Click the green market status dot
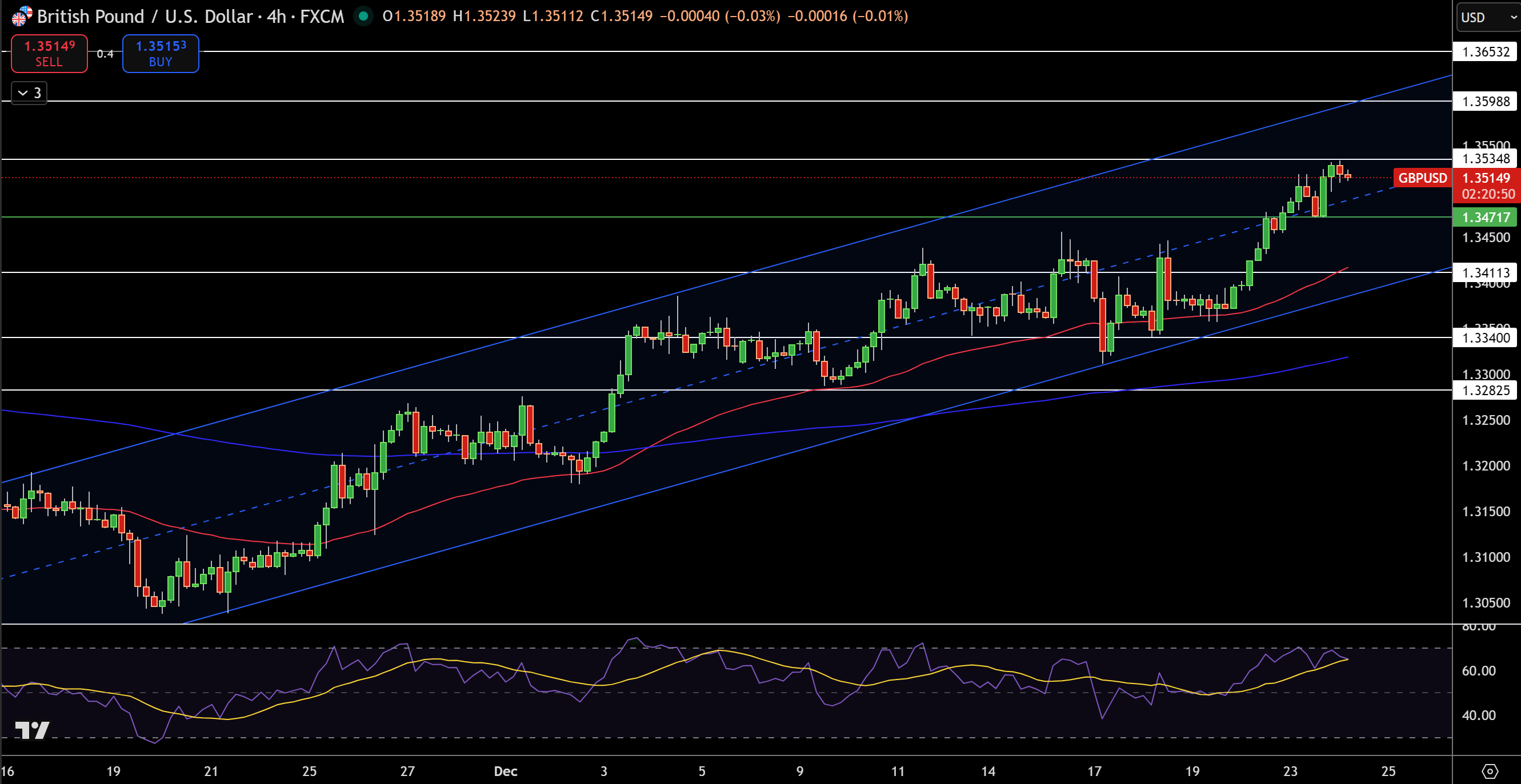 [363, 16]
